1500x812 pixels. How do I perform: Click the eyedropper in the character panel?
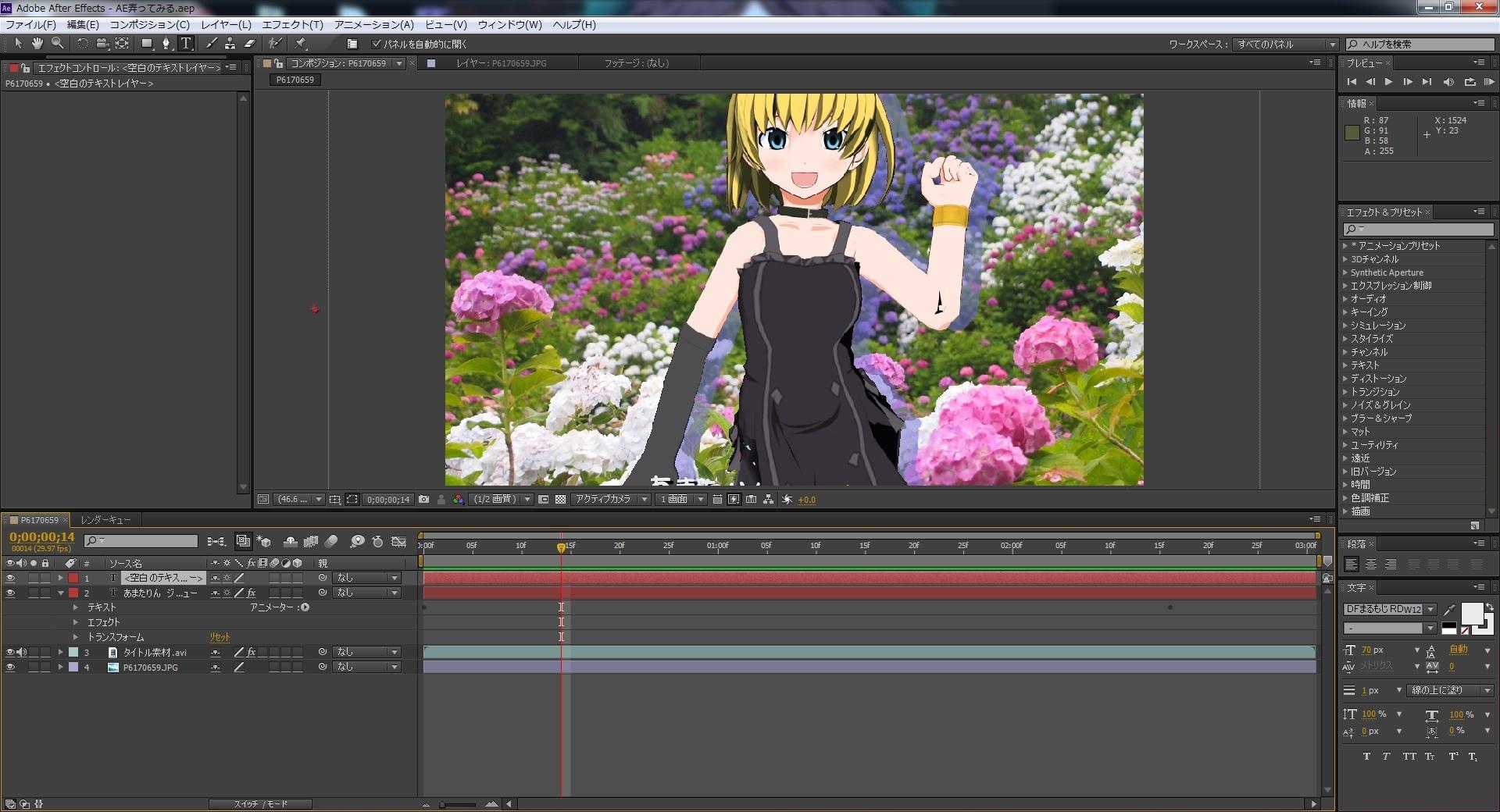1449,609
